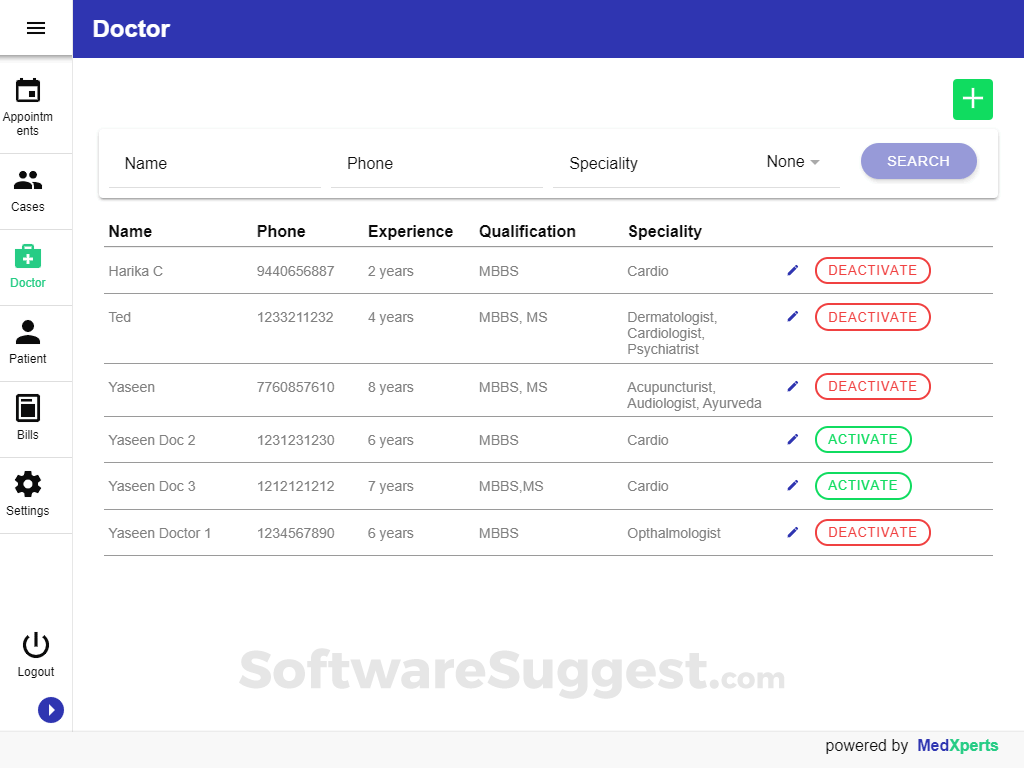Select the Doctor sidebar tab

point(27,266)
